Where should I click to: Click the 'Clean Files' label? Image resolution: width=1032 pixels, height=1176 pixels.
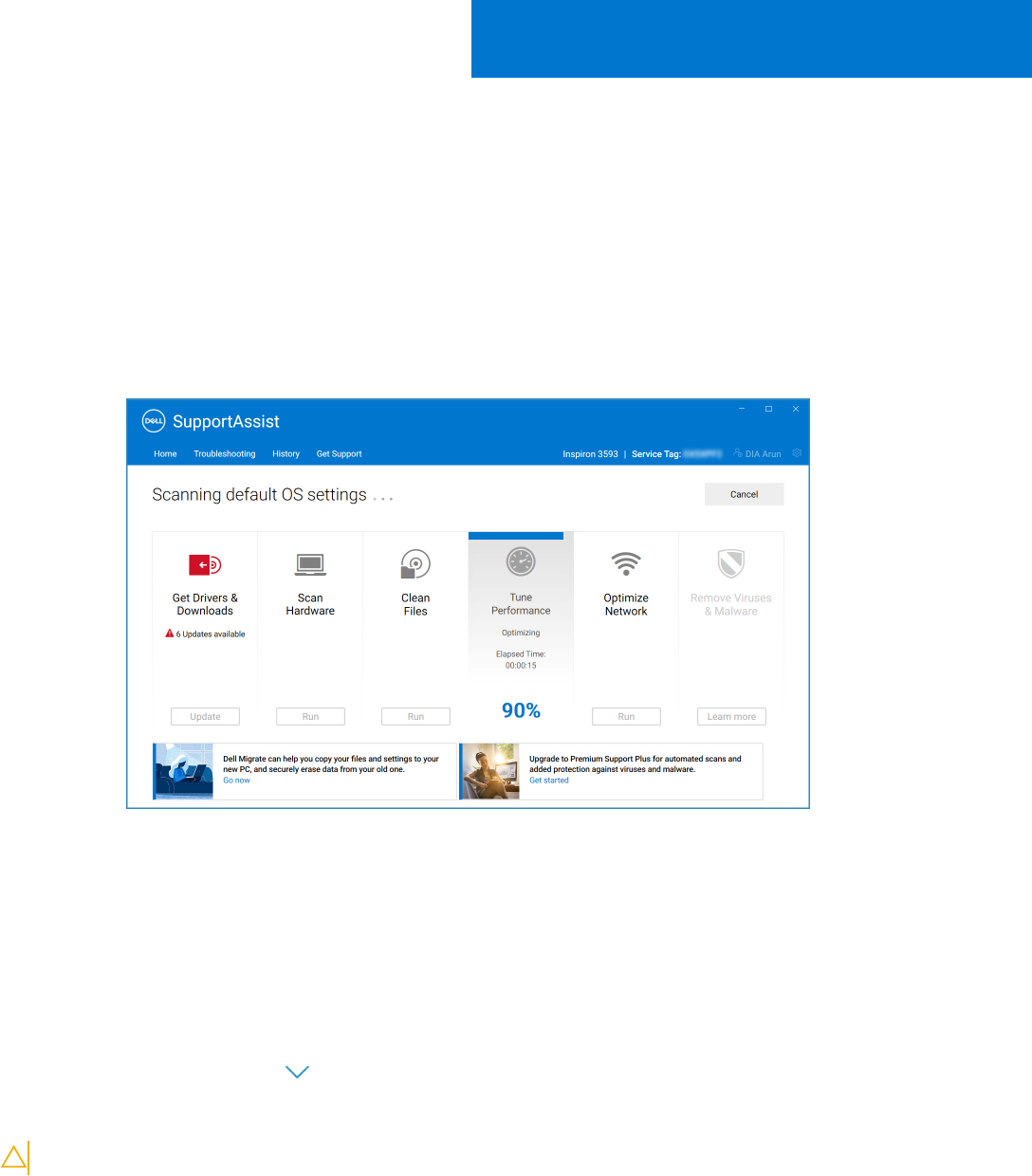tap(415, 605)
